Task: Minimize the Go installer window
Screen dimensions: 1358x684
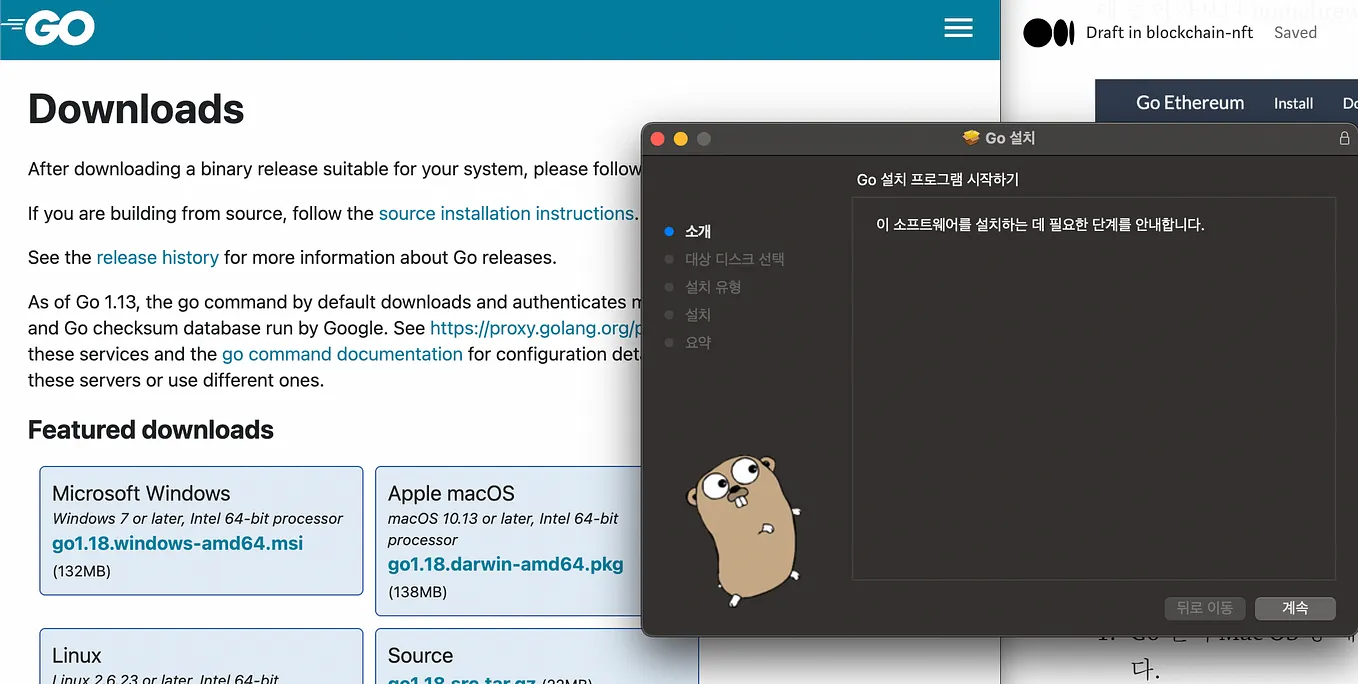Action: 681,139
